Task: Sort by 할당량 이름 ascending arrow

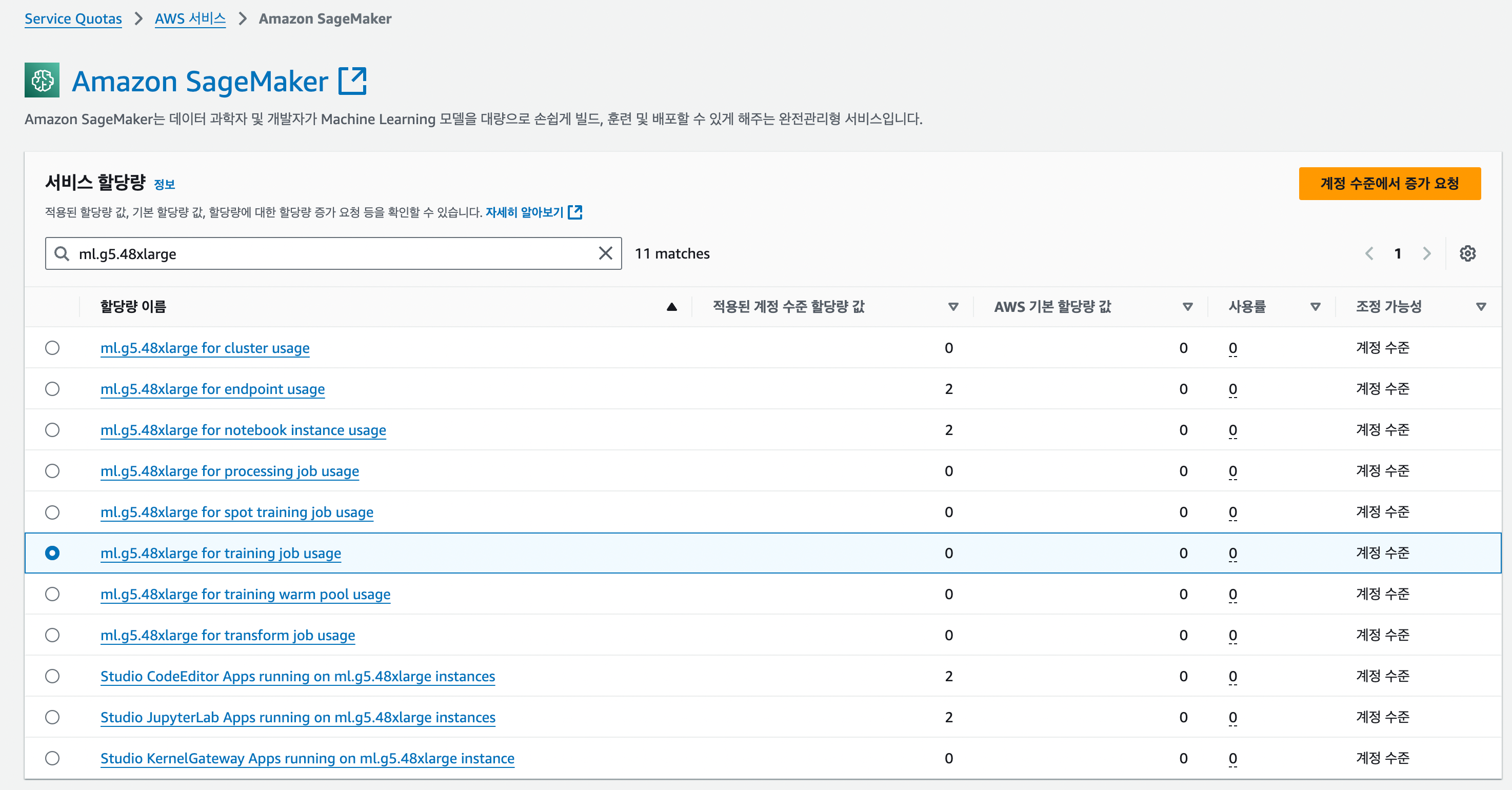Action: [671, 306]
